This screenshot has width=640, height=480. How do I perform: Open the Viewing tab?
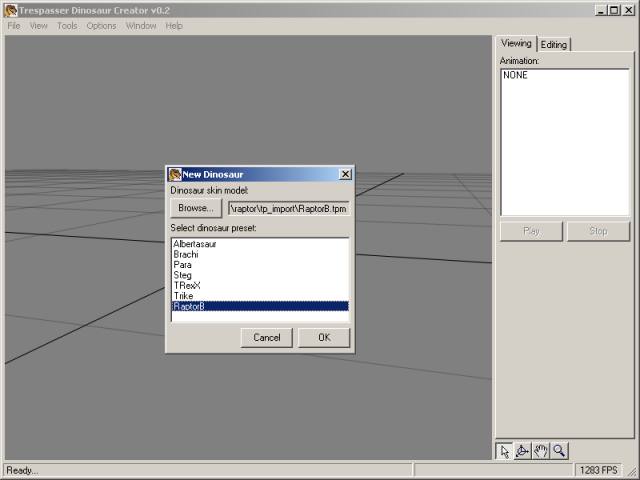516,44
